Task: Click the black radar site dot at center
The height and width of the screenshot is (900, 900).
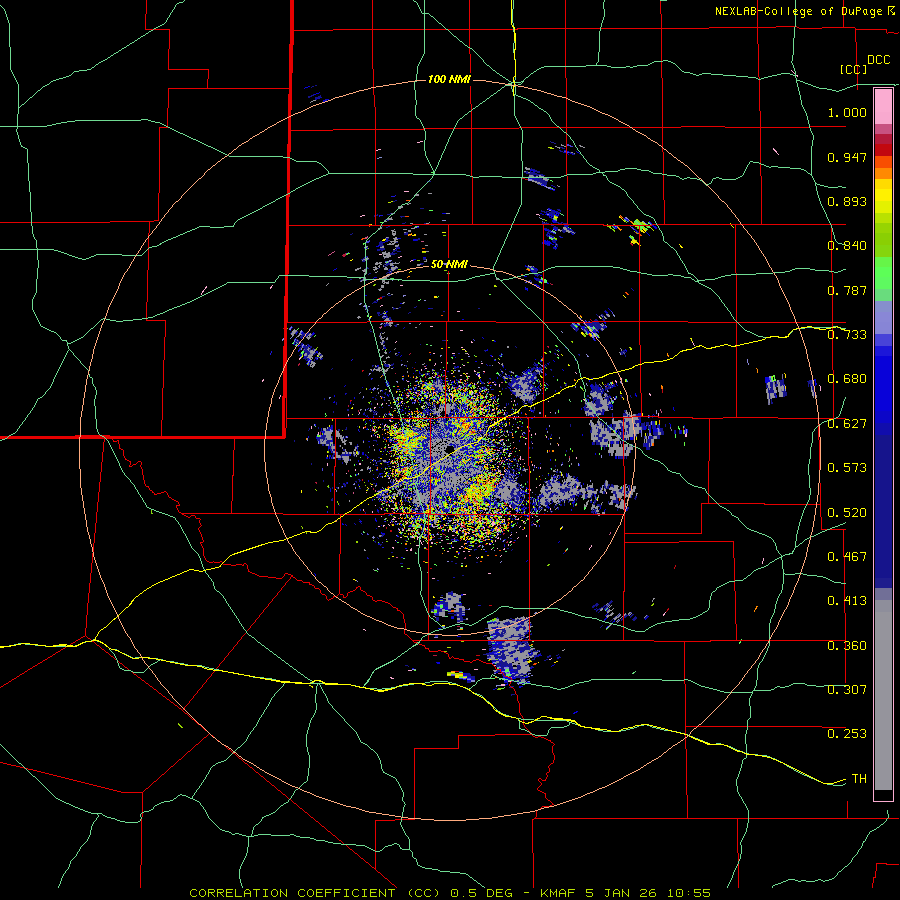Action: tap(450, 448)
